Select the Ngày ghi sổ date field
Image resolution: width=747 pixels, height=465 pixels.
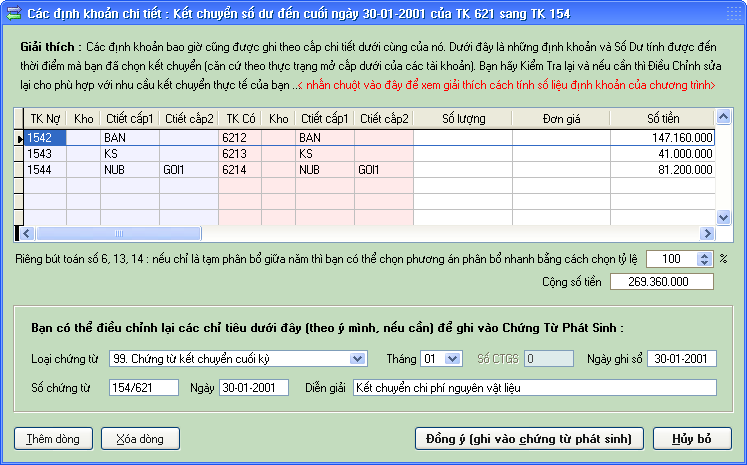(681, 359)
